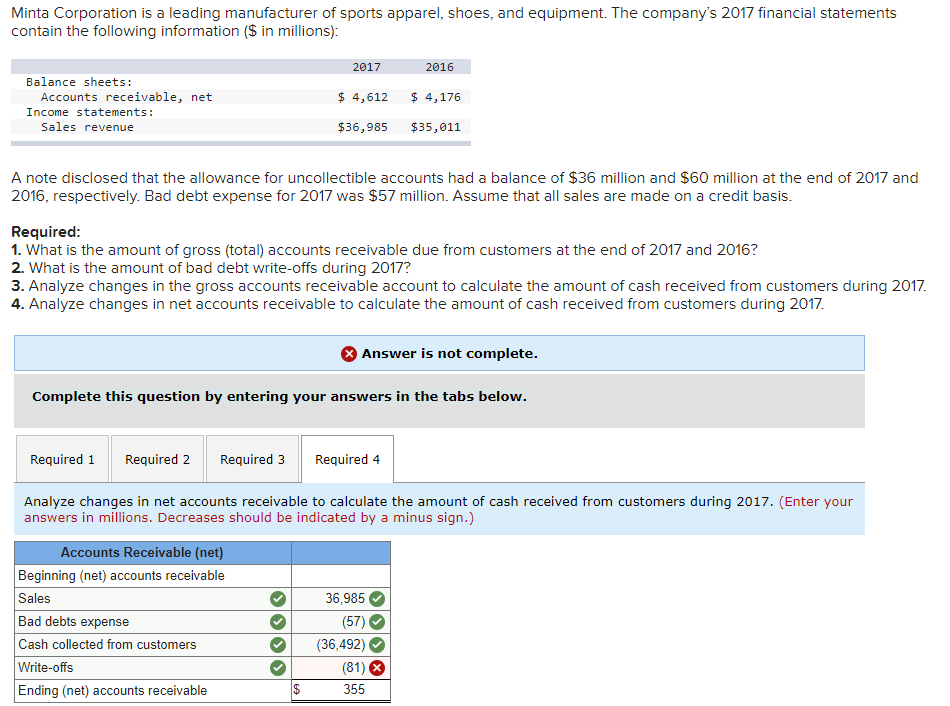
Task: Click the 2017 sales revenue value $36,985
Action: pyautogui.click(x=363, y=127)
